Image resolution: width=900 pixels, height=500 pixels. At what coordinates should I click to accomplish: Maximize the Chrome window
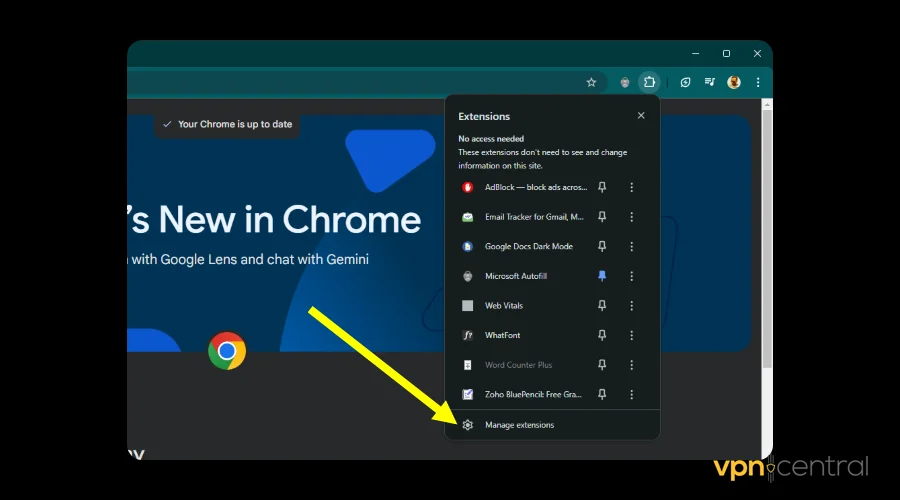point(726,53)
